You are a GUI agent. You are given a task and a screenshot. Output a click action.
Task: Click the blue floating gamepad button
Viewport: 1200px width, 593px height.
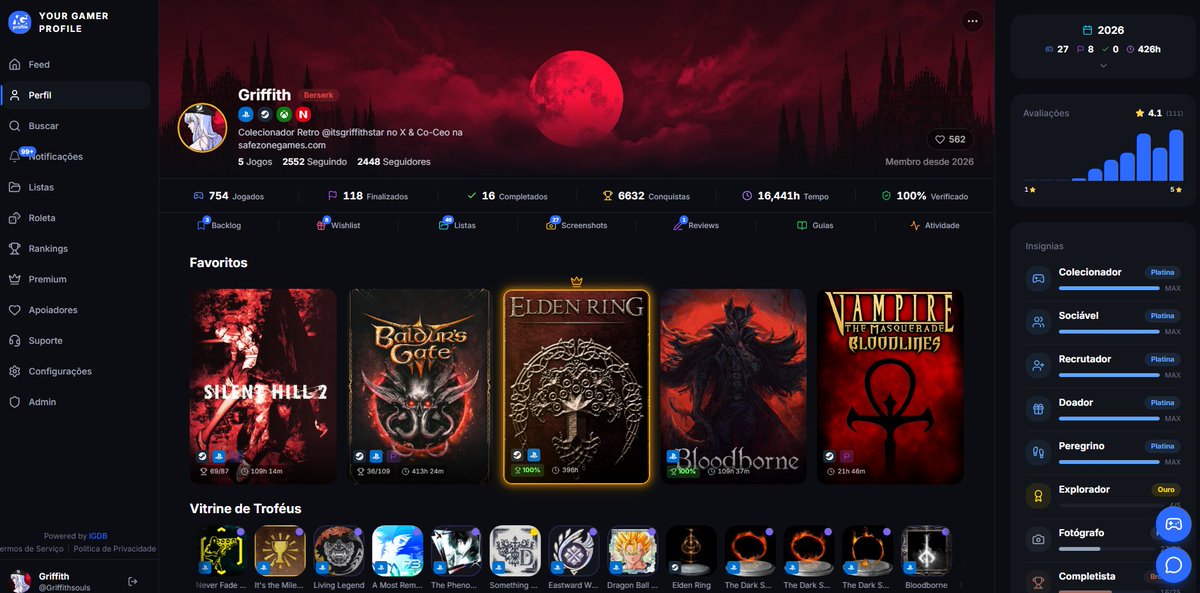(x=1174, y=524)
